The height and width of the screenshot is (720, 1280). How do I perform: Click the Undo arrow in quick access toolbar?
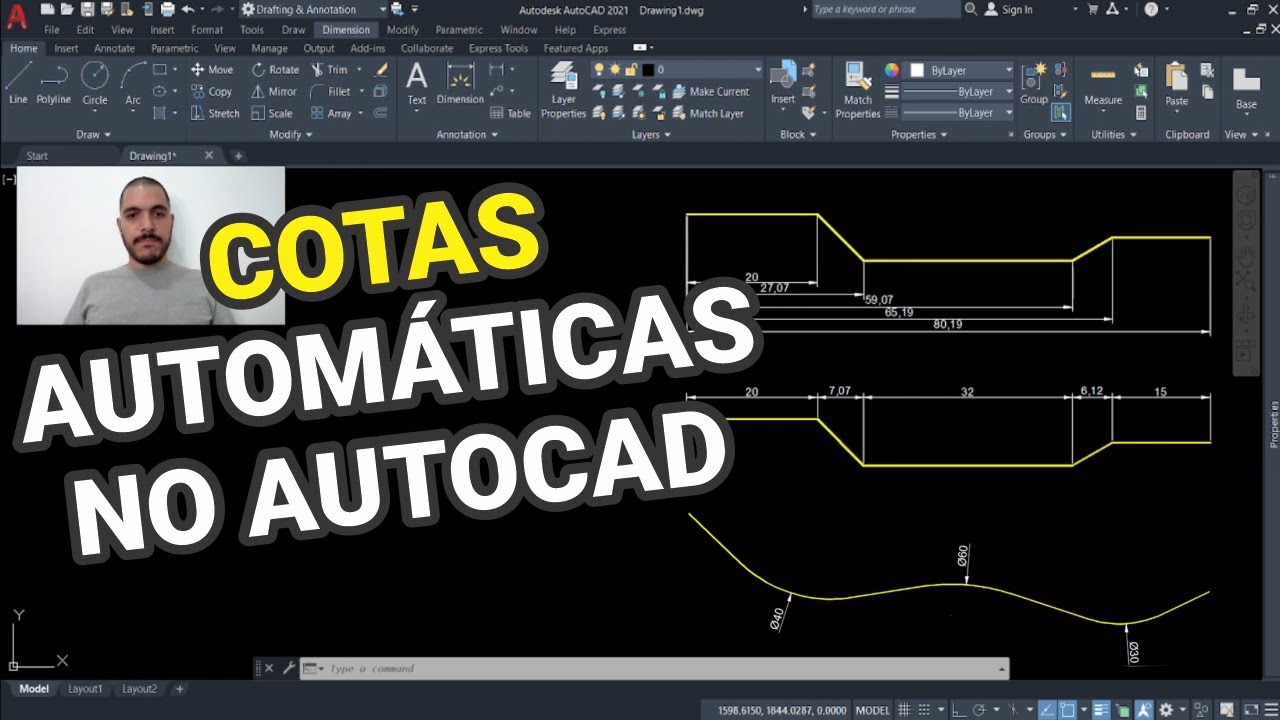click(188, 9)
